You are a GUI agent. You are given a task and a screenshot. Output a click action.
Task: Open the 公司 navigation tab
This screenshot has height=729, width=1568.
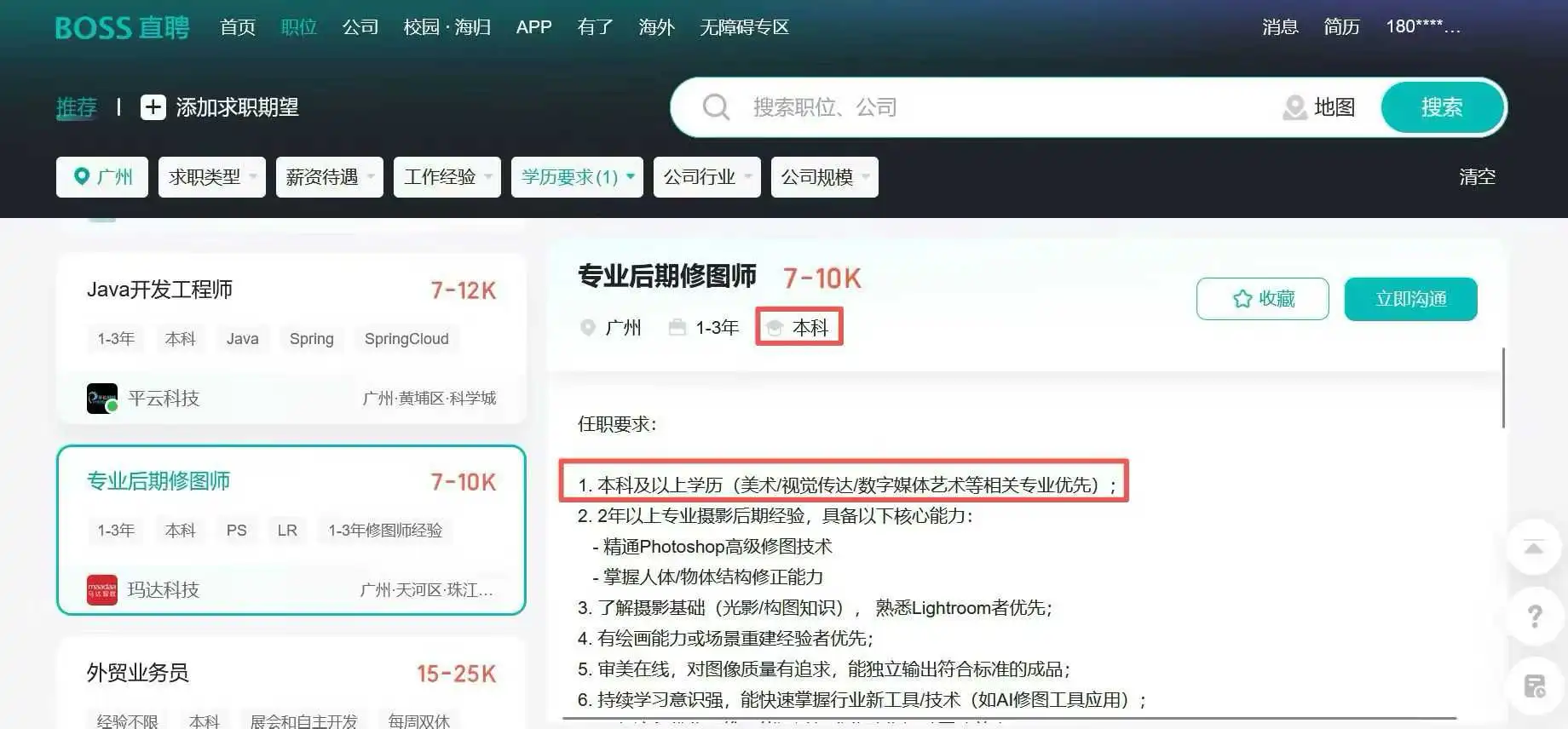tap(360, 27)
